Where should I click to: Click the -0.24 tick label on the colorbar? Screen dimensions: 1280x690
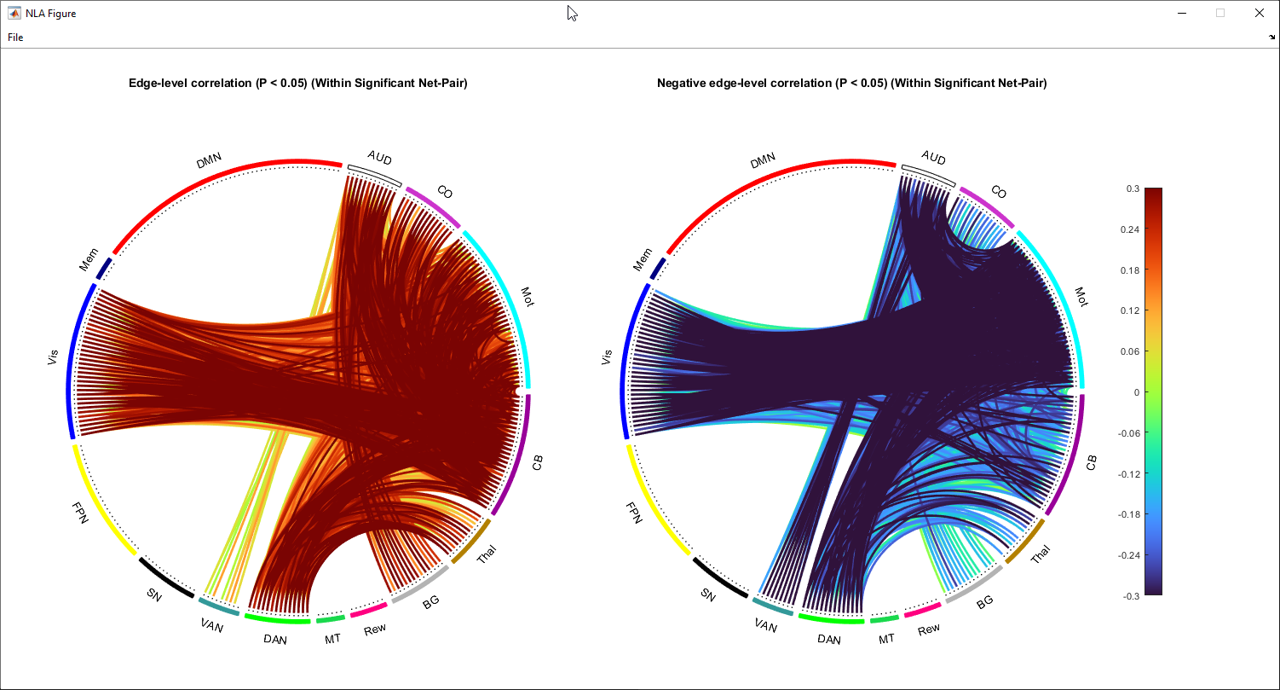(x=1128, y=555)
